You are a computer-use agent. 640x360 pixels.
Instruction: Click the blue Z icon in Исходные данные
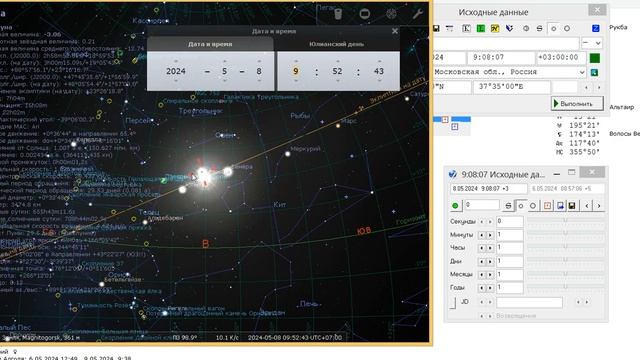pos(596,28)
